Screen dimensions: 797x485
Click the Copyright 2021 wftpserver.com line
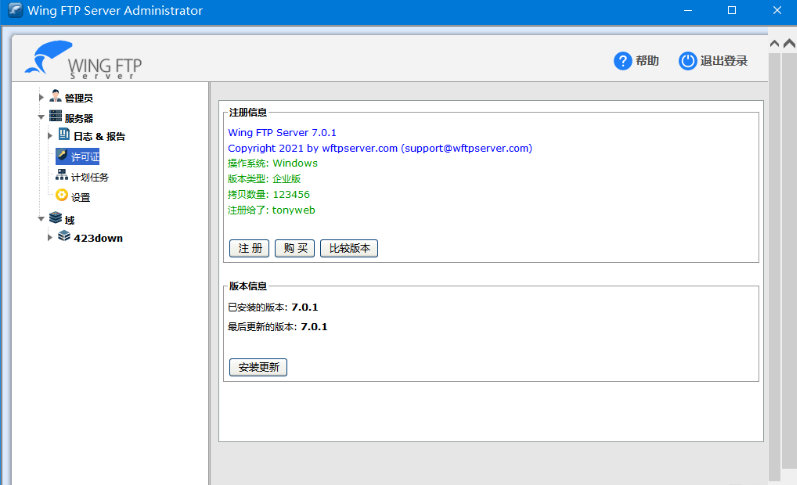point(380,148)
